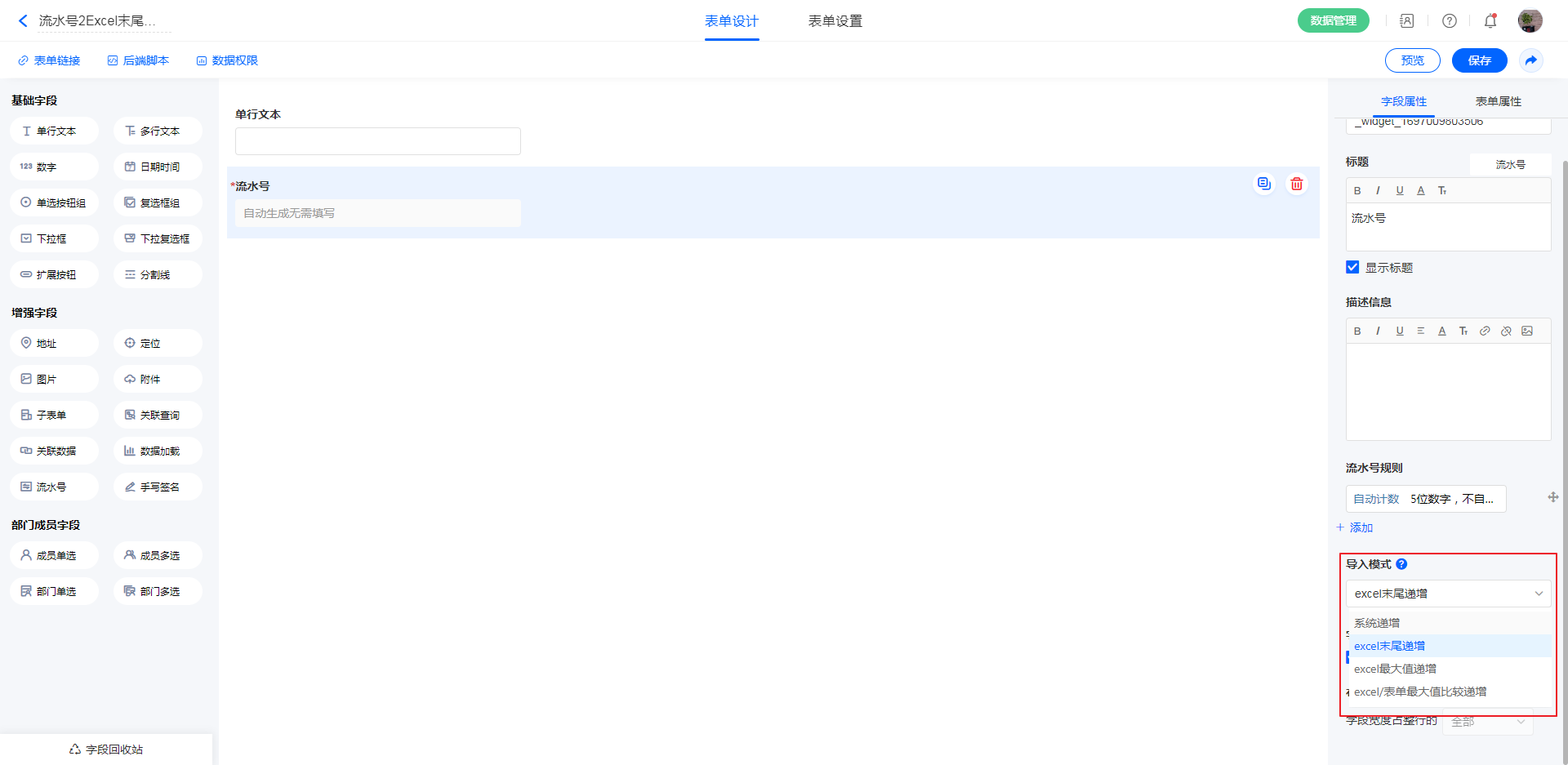This screenshot has height=765, width=1568.
Task: Uncheck the 显示标题 checkbox
Action: [1352, 267]
